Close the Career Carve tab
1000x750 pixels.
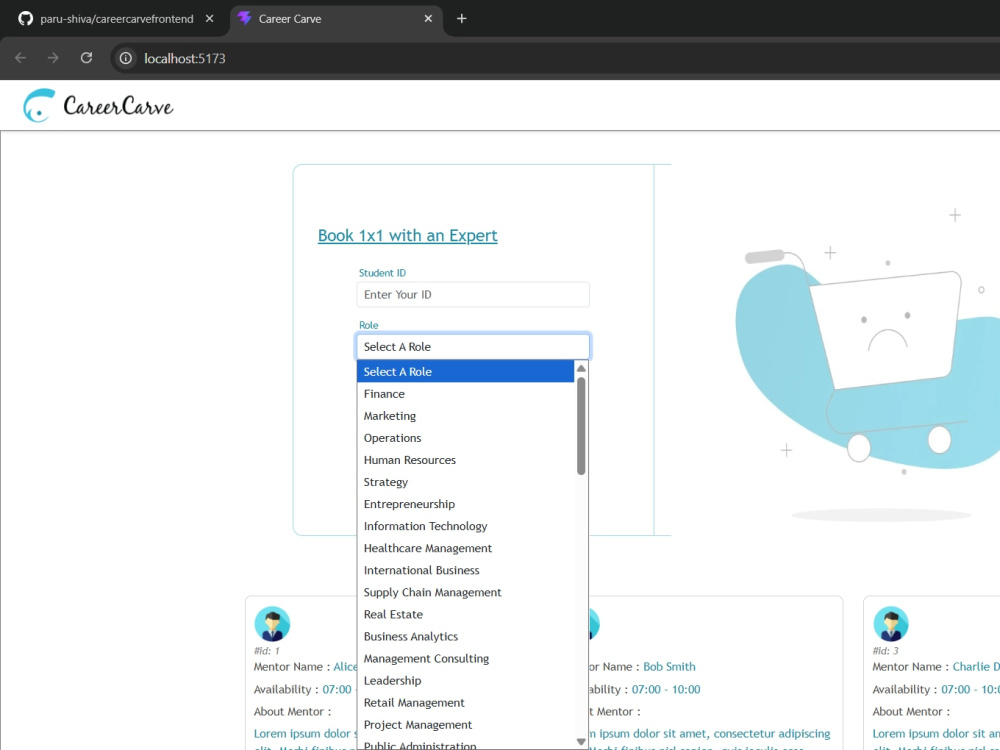click(x=429, y=18)
